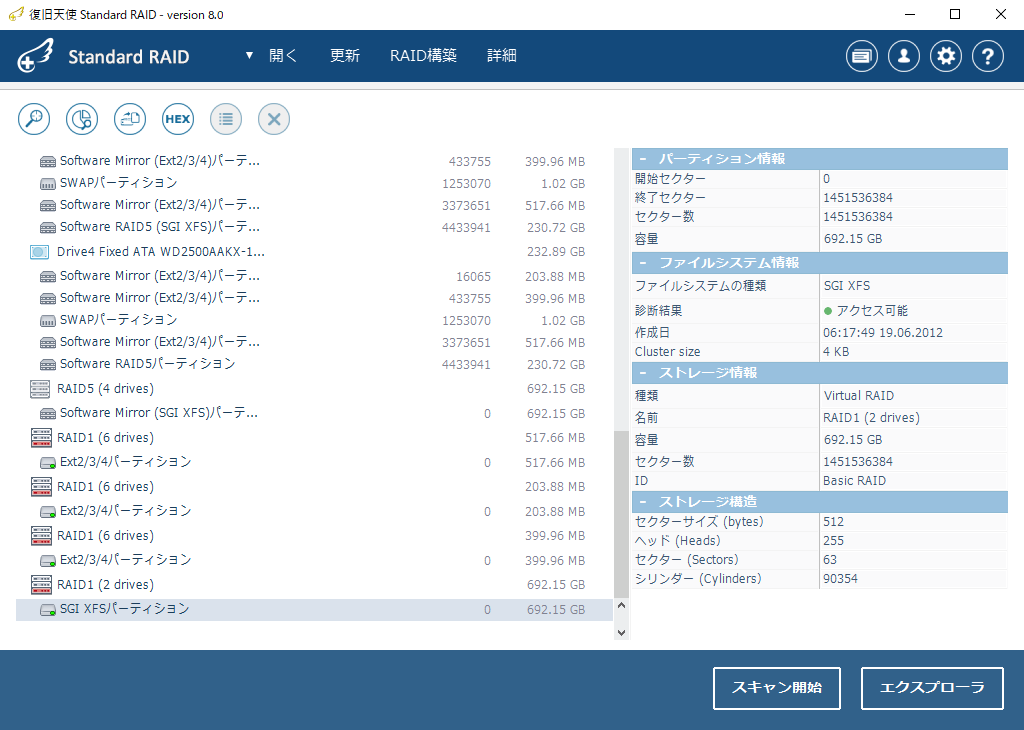
Task: Click the partition manager pie-chart icon
Action: click(x=82, y=119)
